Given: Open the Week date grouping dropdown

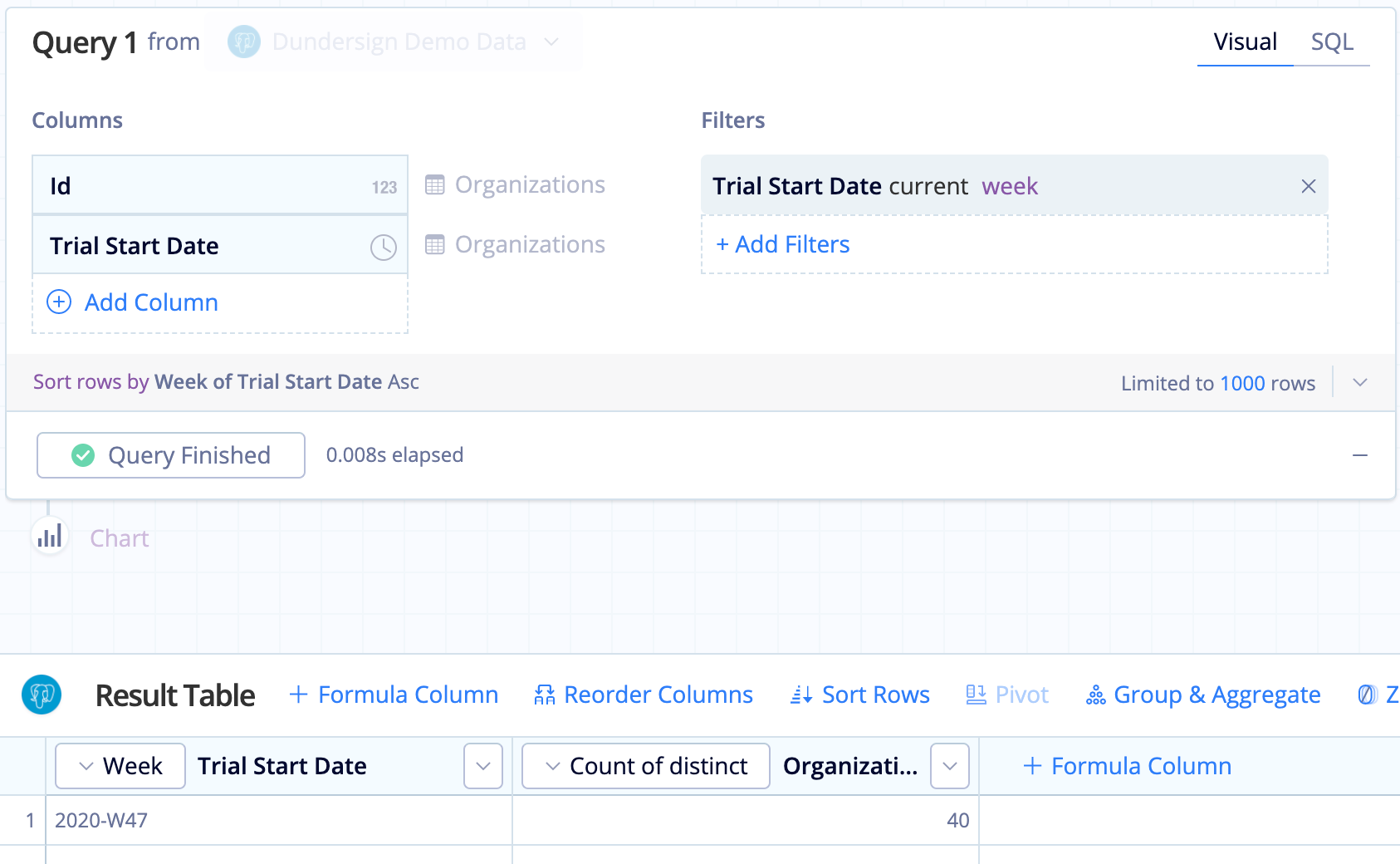Looking at the screenshot, I should point(120,766).
